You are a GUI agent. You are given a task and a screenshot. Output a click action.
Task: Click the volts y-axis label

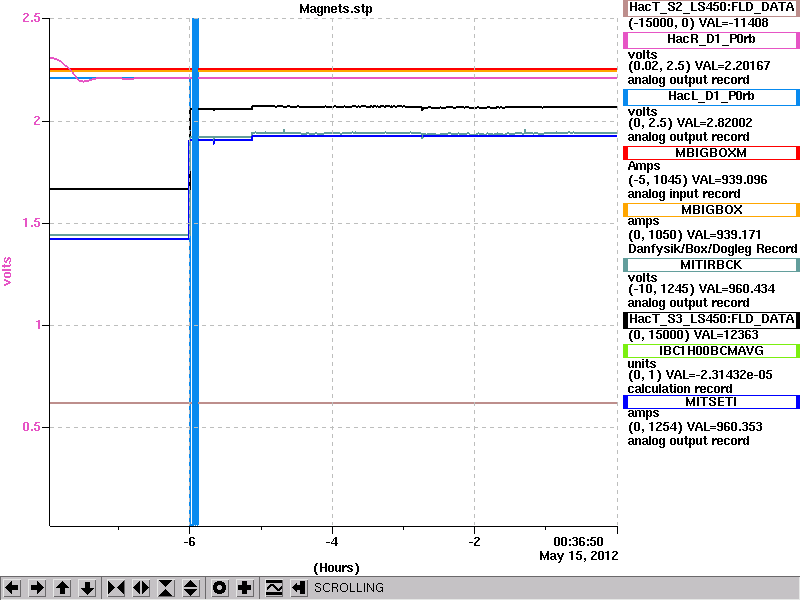(7, 271)
